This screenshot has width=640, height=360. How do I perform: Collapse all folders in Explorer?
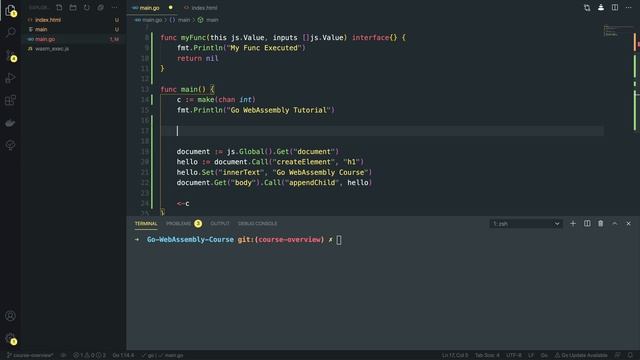(100, 7)
